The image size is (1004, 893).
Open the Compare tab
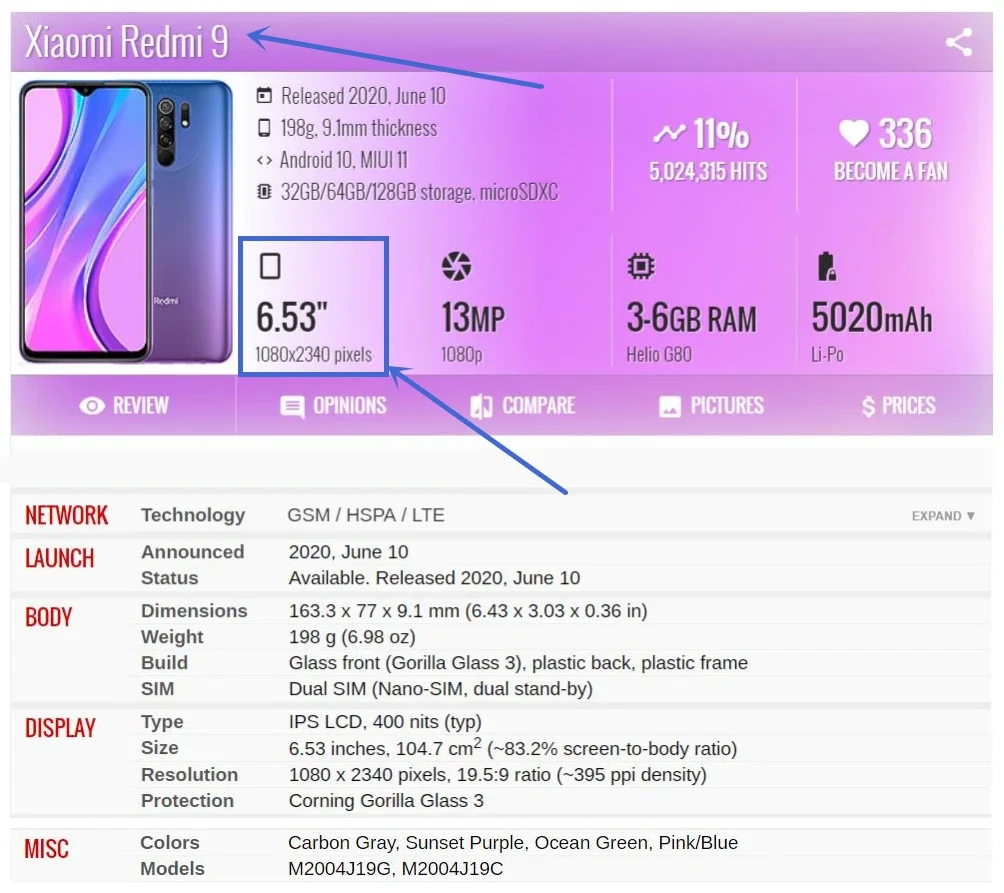coord(522,406)
